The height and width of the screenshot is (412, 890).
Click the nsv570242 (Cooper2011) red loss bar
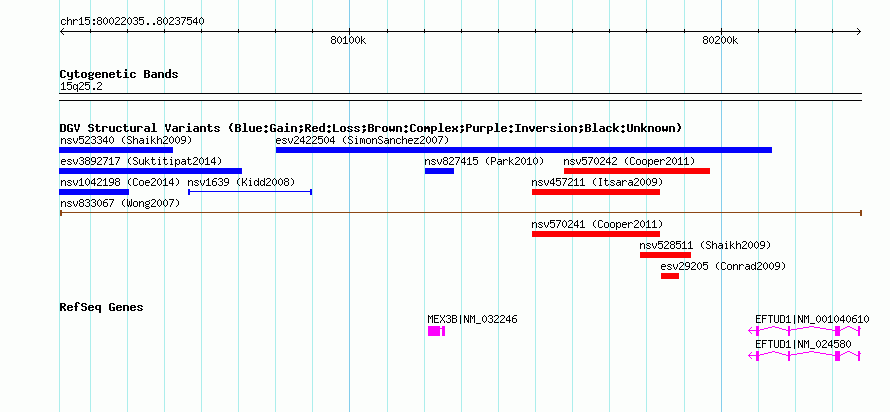pos(637,171)
